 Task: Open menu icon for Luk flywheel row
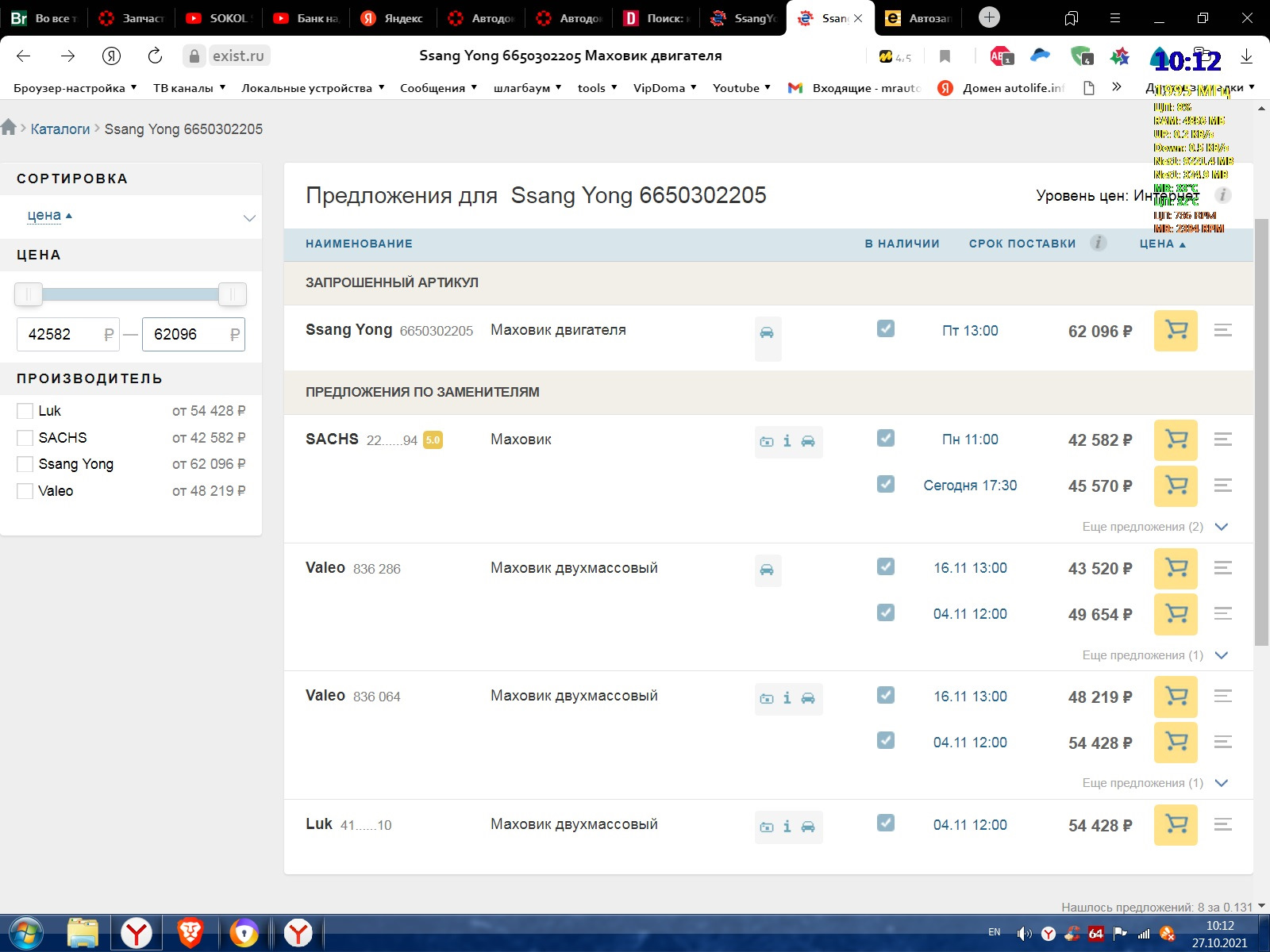pyautogui.click(x=1222, y=825)
